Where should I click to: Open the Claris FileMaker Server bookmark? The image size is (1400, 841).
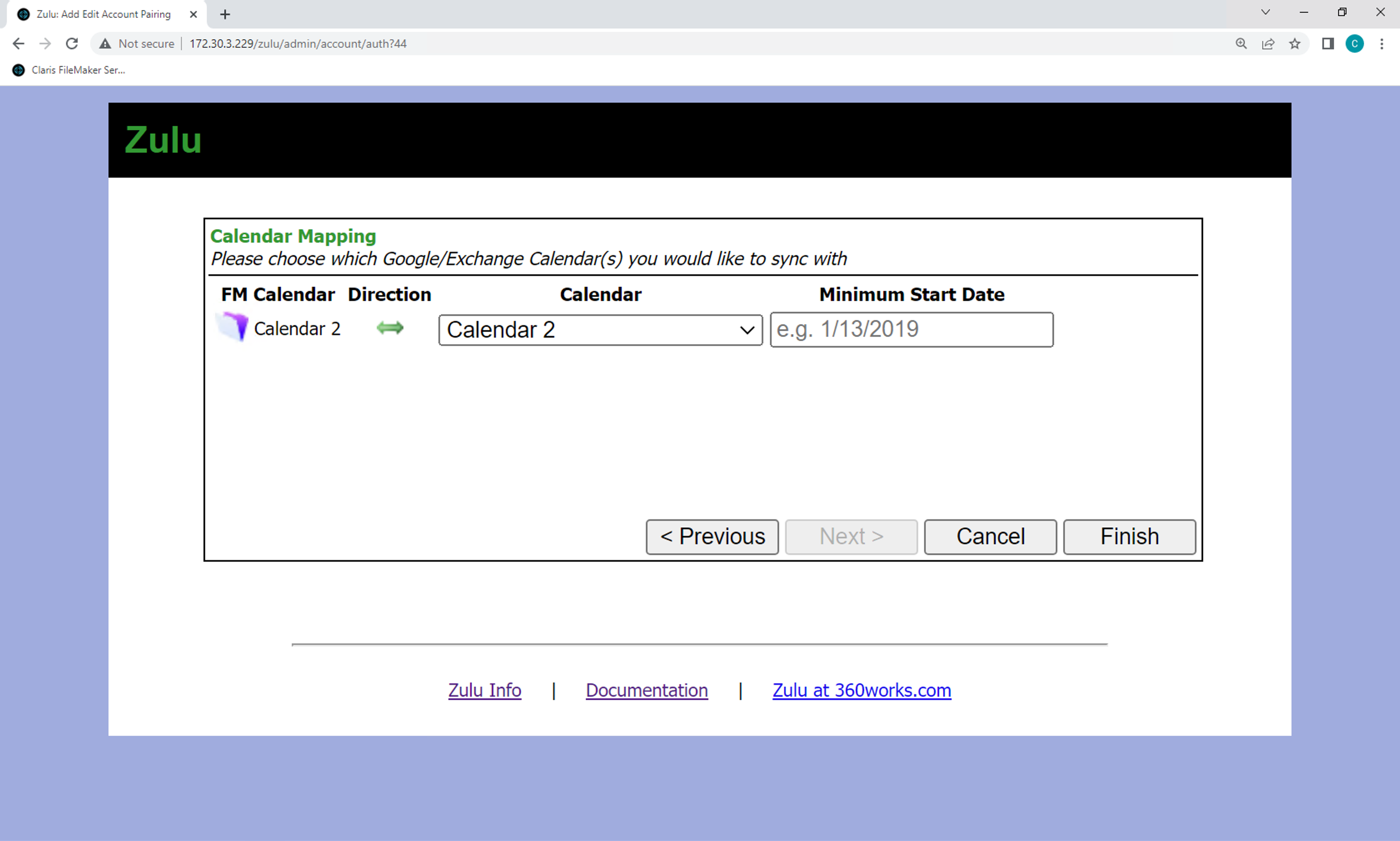(69, 70)
